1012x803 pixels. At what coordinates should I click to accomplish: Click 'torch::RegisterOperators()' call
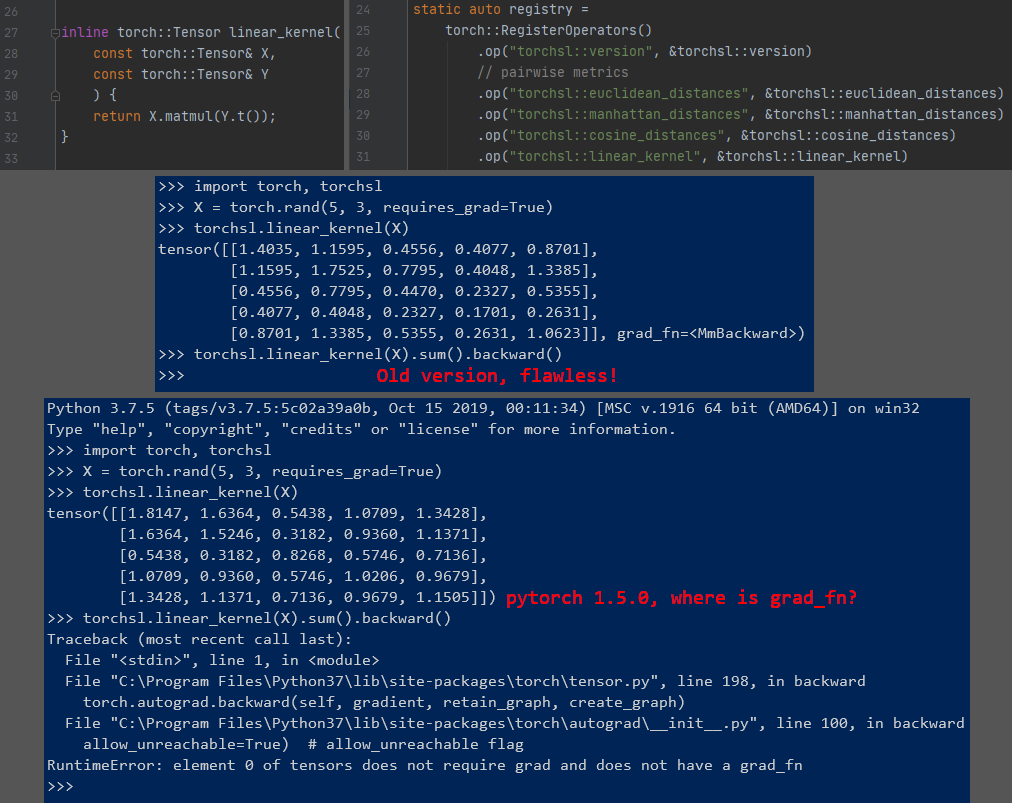tap(549, 31)
